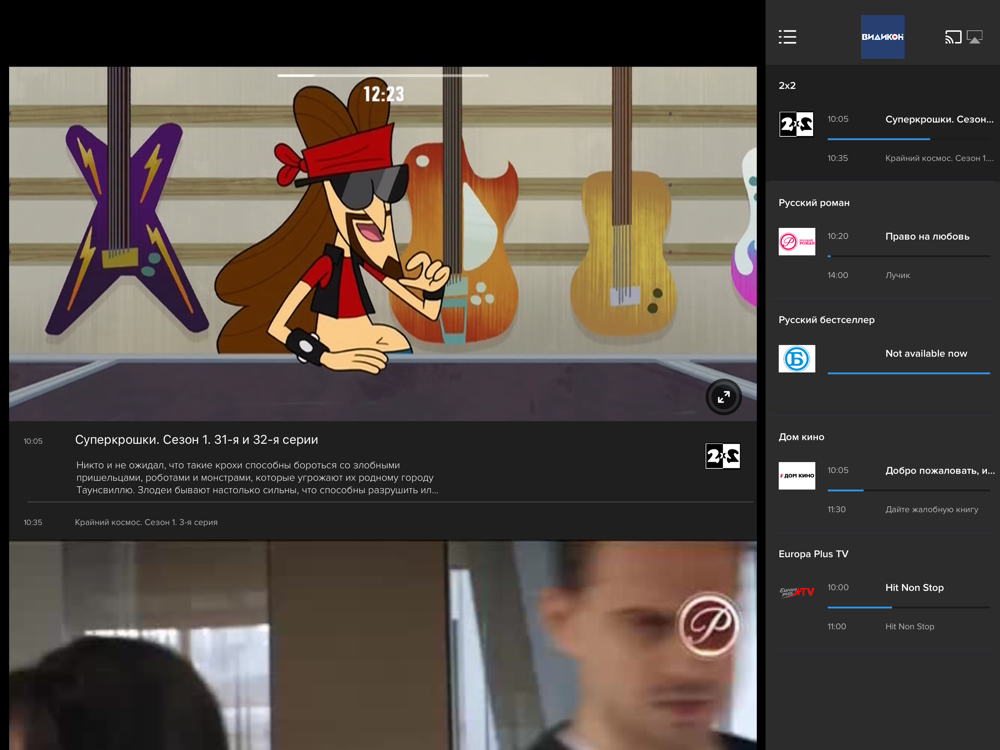
Task: Select Europa Plus TV channel logo
Action: coord(797,592)
